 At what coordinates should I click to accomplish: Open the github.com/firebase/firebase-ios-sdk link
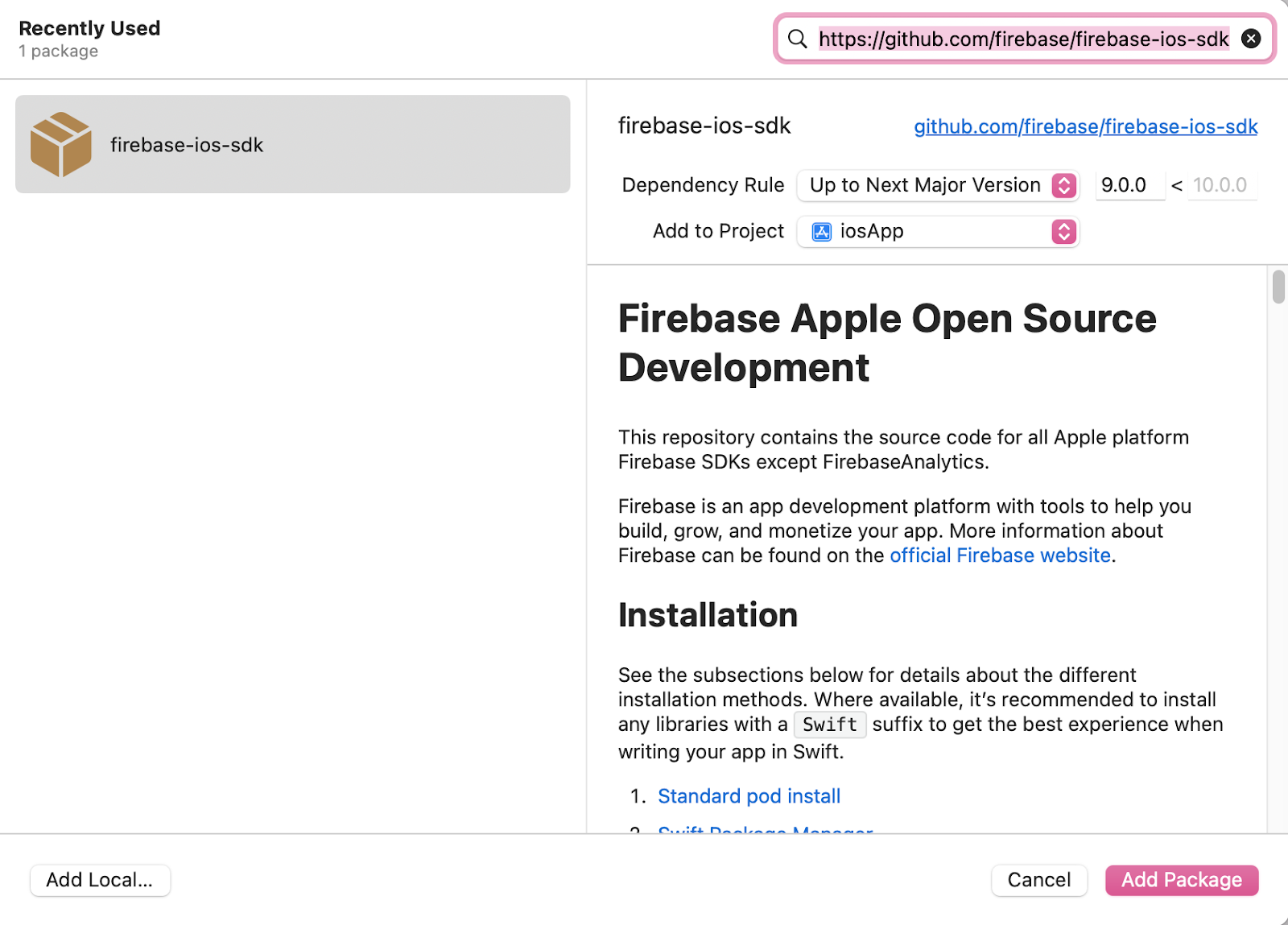coord(1085,126)
